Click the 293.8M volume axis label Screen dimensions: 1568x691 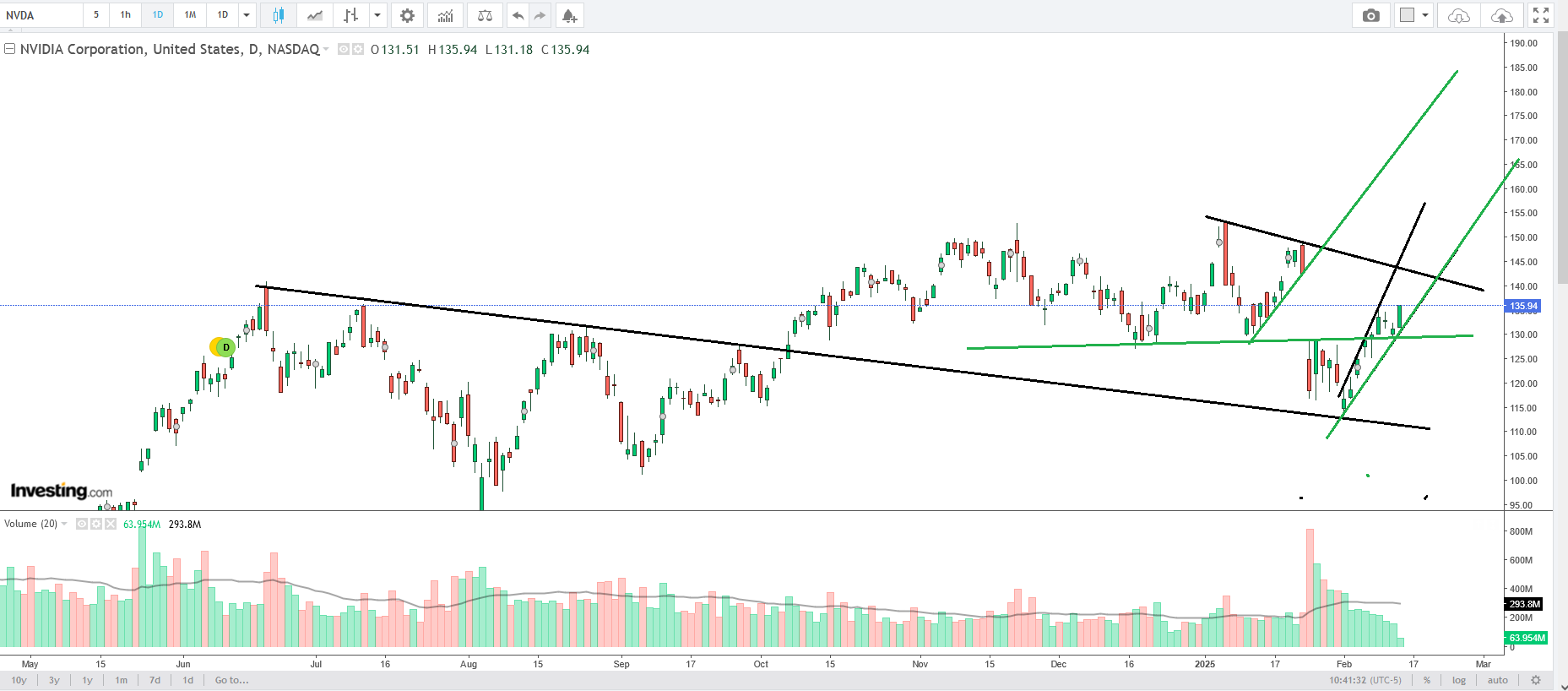point(1524,604)
